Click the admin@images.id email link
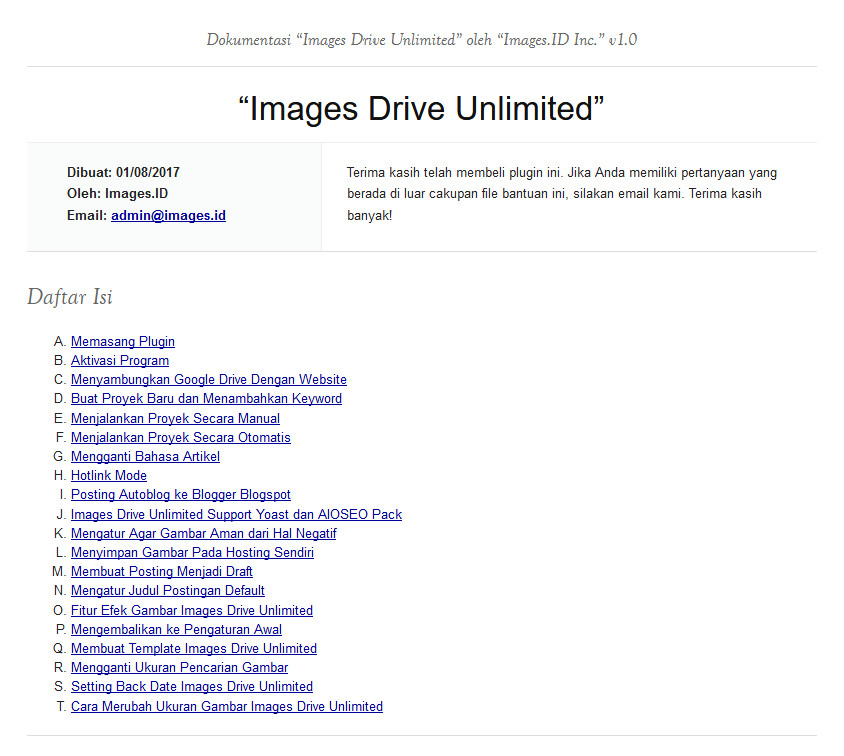The image size is (844, 756). click(x=168, y=216)
